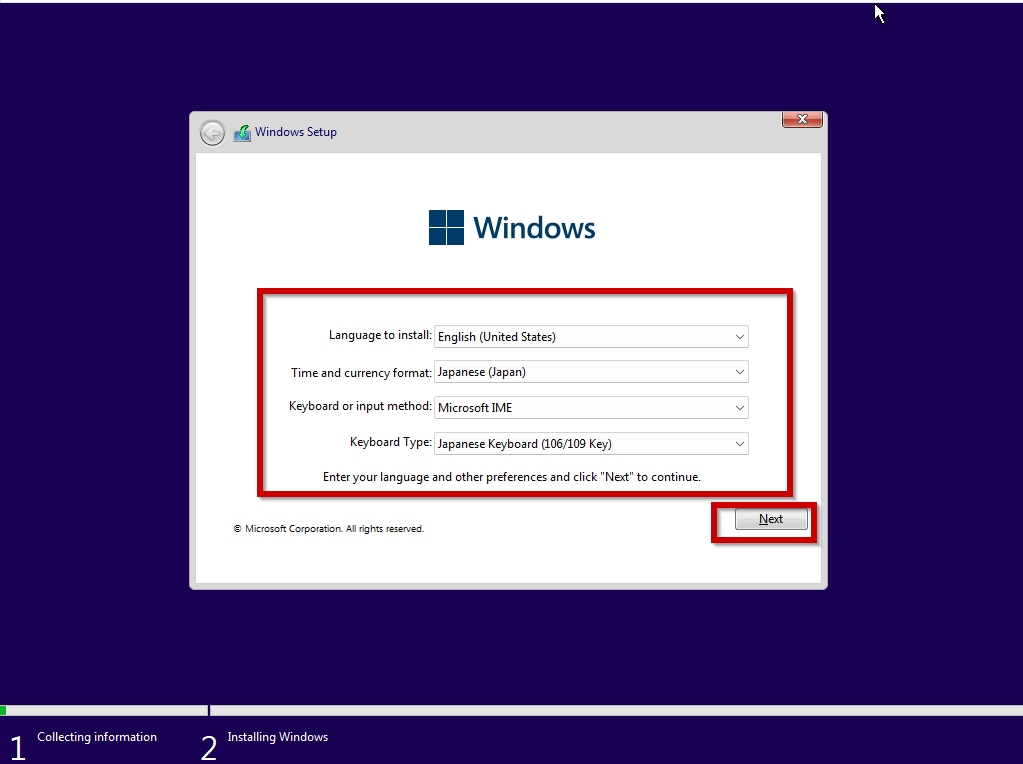Click the Windows logo squares
Image resolution: width=1023 pixels, height=764 pixels.
point(446,227)
